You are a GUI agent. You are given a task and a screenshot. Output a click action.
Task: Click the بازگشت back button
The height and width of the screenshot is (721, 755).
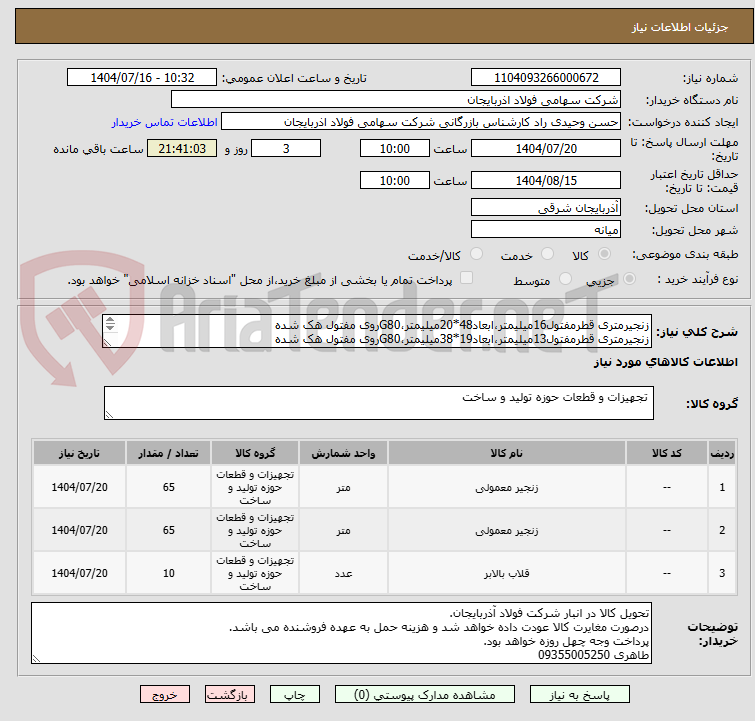point(230,695)
